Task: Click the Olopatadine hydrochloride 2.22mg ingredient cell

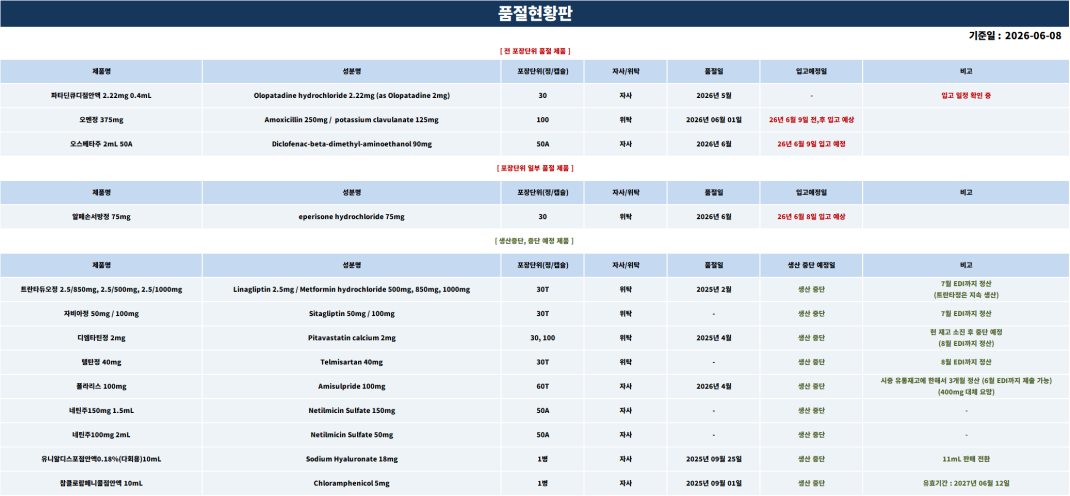Action: point(351,96)
